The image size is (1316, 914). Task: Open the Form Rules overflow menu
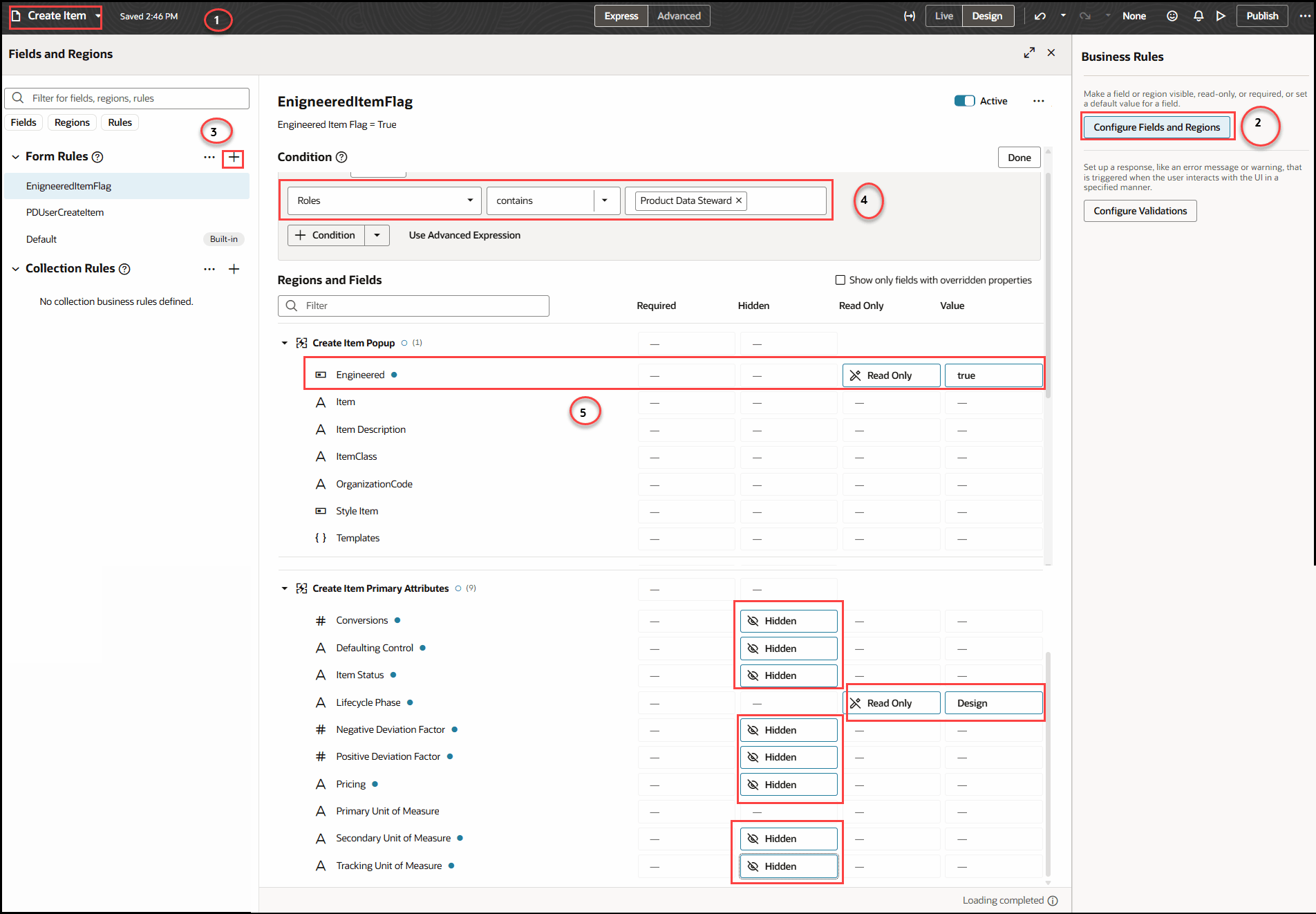coord(209,157)
